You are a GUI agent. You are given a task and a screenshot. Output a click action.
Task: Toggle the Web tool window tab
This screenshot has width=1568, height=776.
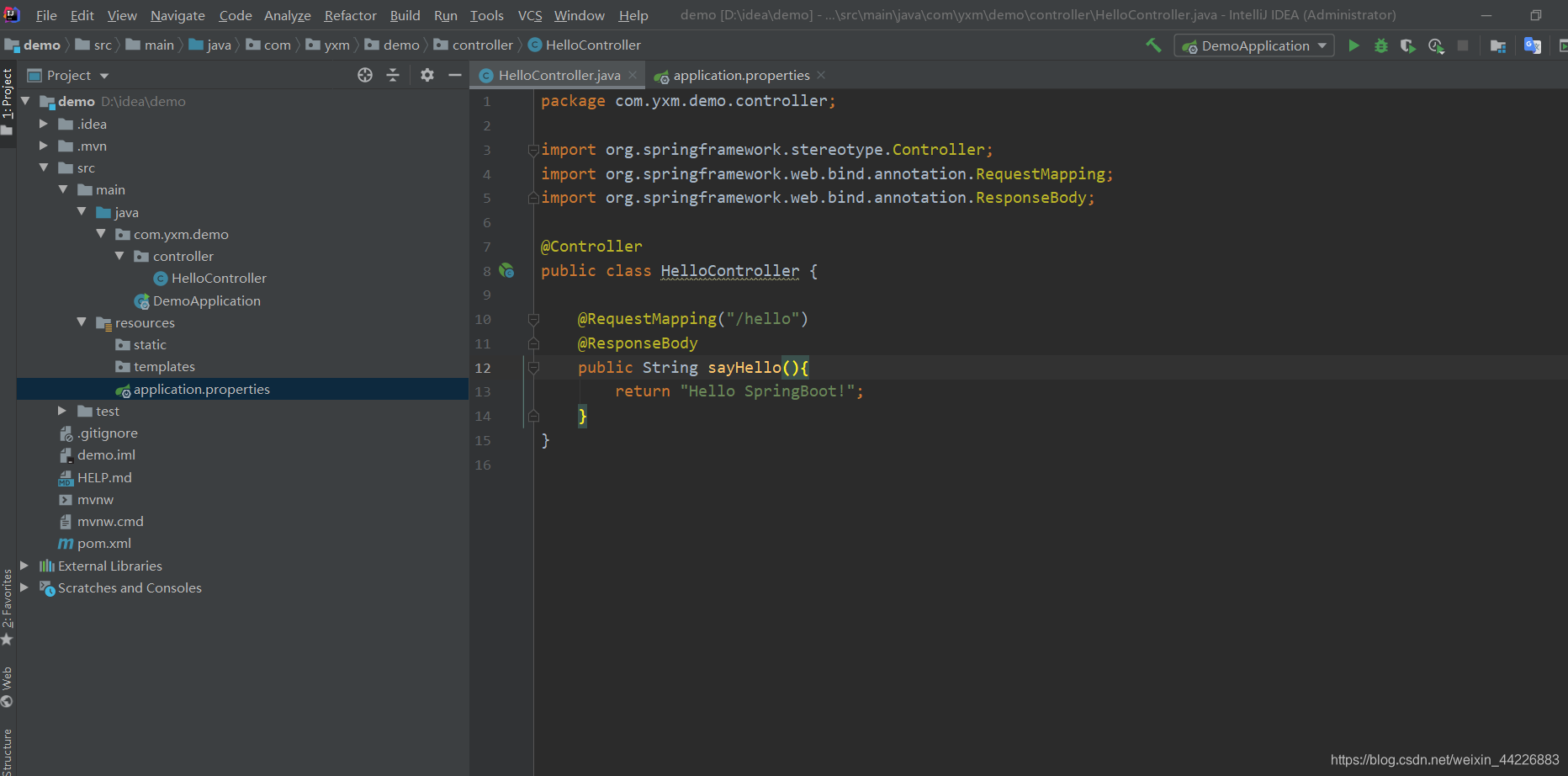tap(8, 687)
